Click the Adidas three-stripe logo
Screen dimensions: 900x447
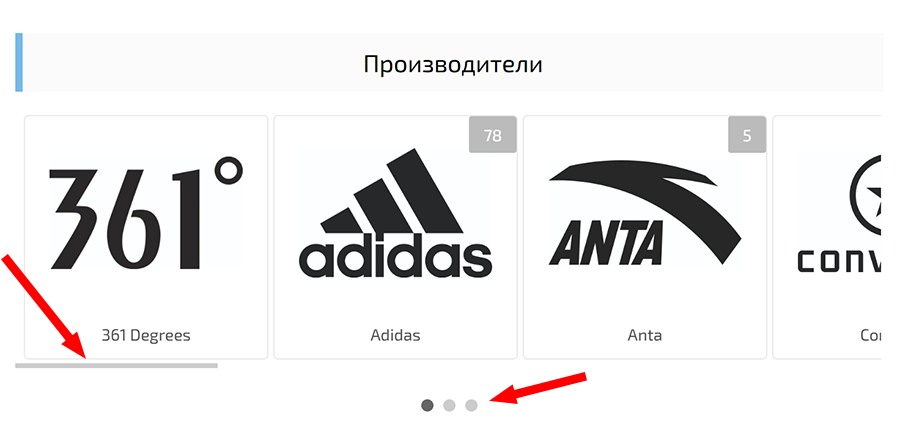[x=395, y=213]
